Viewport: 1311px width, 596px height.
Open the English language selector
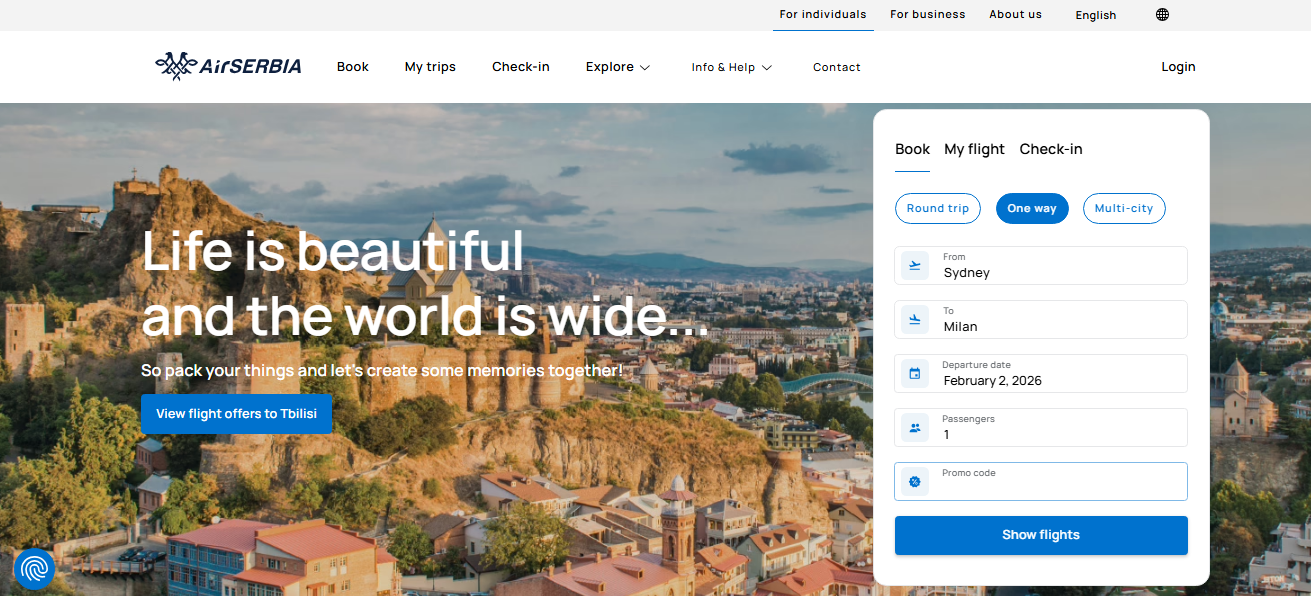pyautogui.click(x=1095, y=14)
